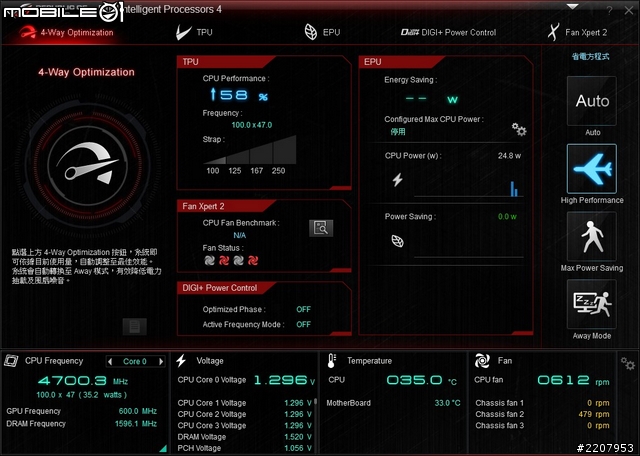Click the Optimized Phase OFF value

click(303, 309)
